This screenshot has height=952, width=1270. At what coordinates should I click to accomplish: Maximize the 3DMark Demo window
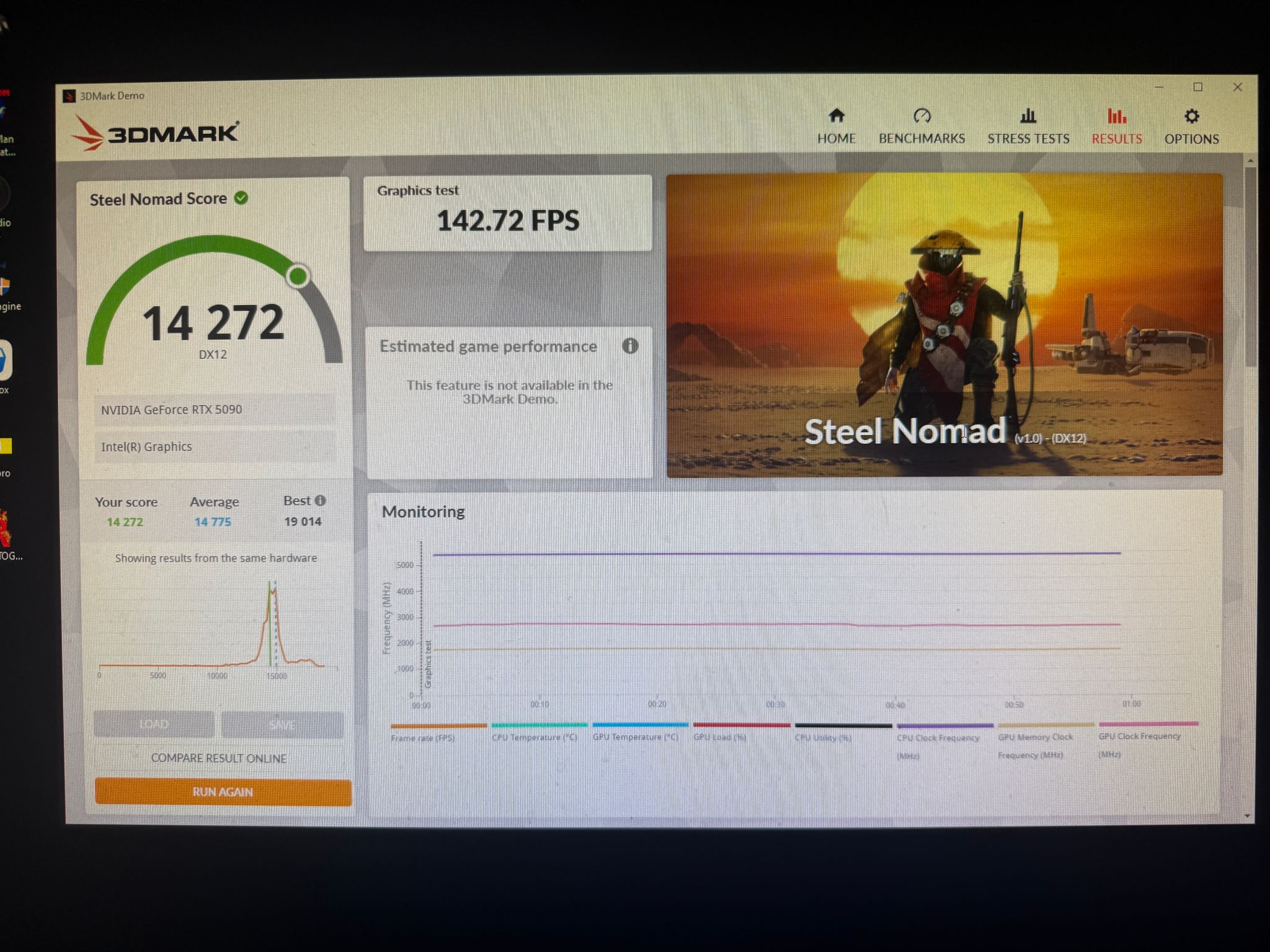click(1198, 87)
